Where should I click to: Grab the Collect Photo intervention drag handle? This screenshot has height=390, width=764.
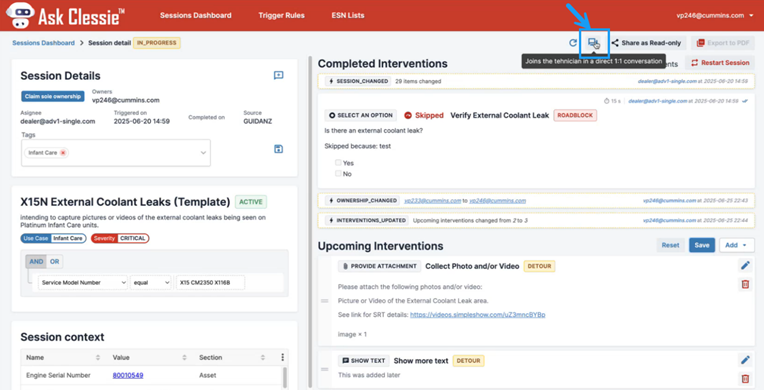tap(325, 301)
